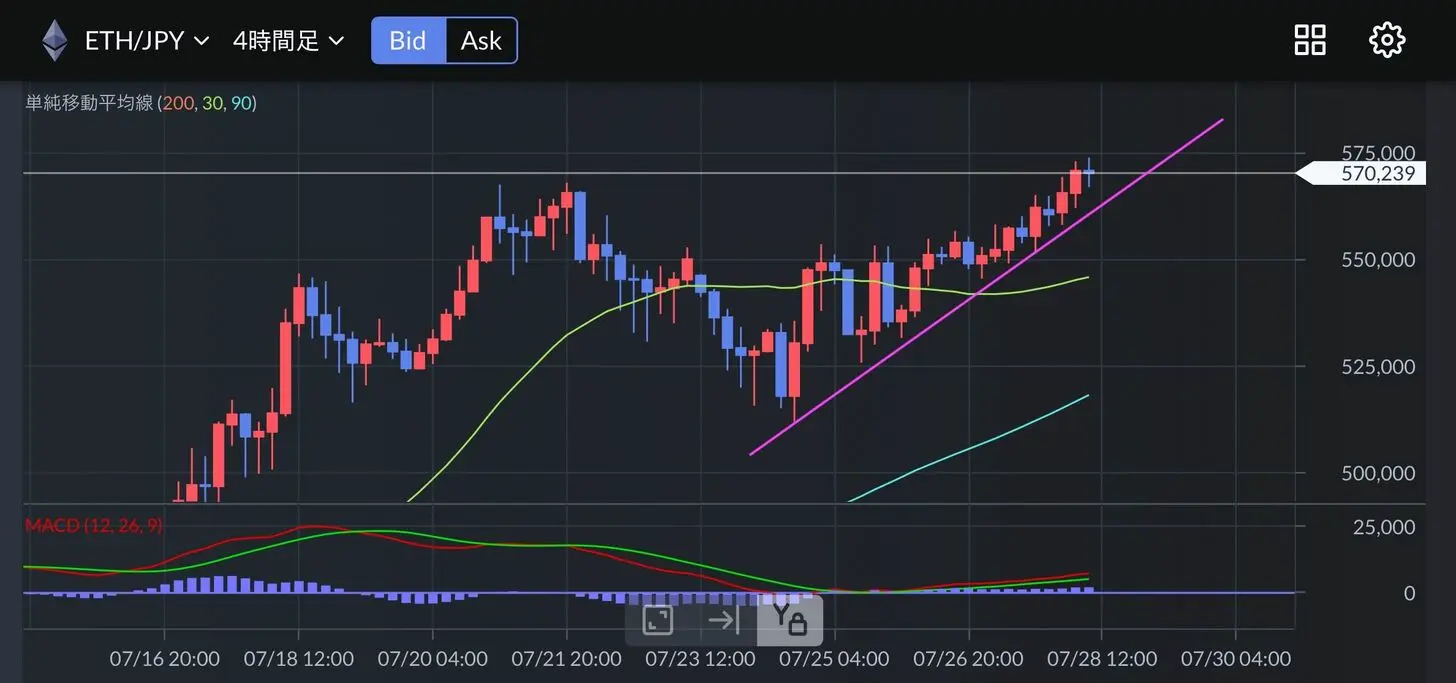Click the 07/28 12:00 time label

coord(1102,660)
